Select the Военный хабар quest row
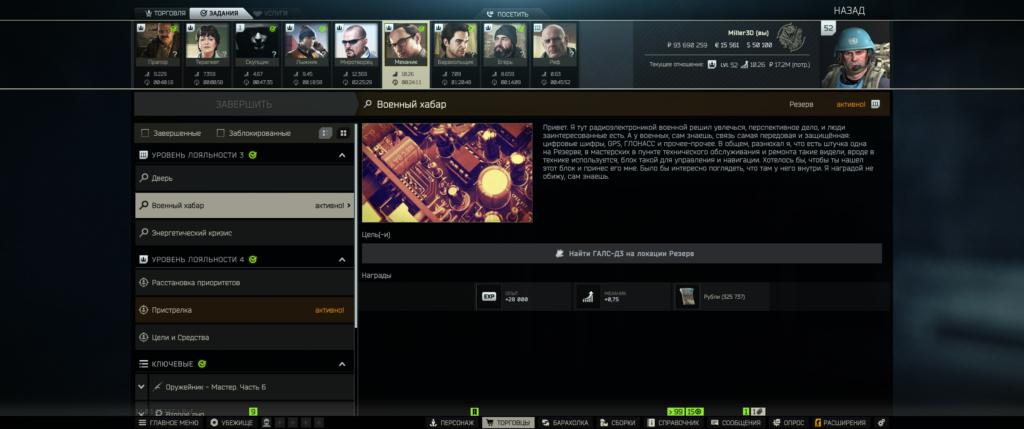The height and width of the screenshot is (429, 1024). tap(244, 205)
